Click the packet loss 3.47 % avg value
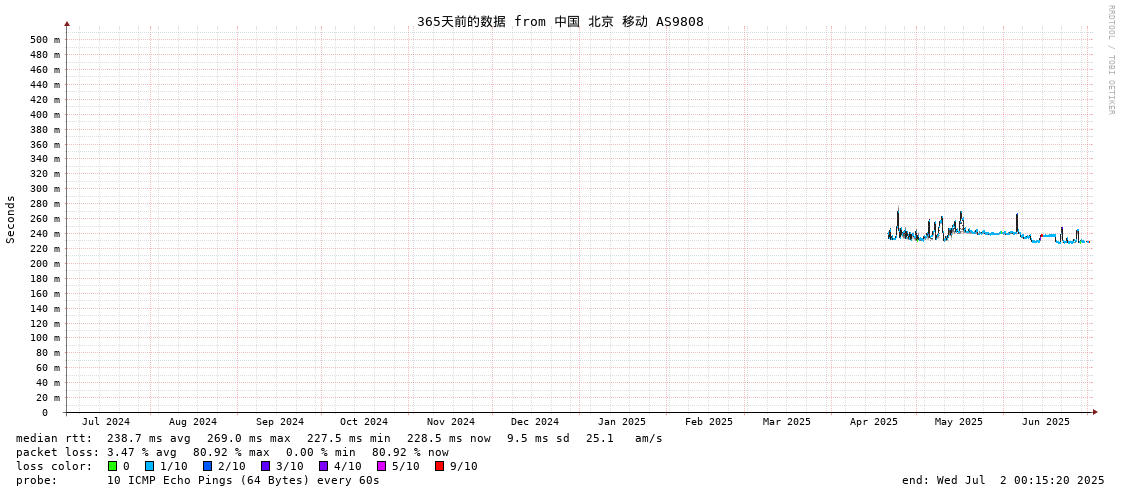This screenshot has height=494, width=1121. pos(142,452)
